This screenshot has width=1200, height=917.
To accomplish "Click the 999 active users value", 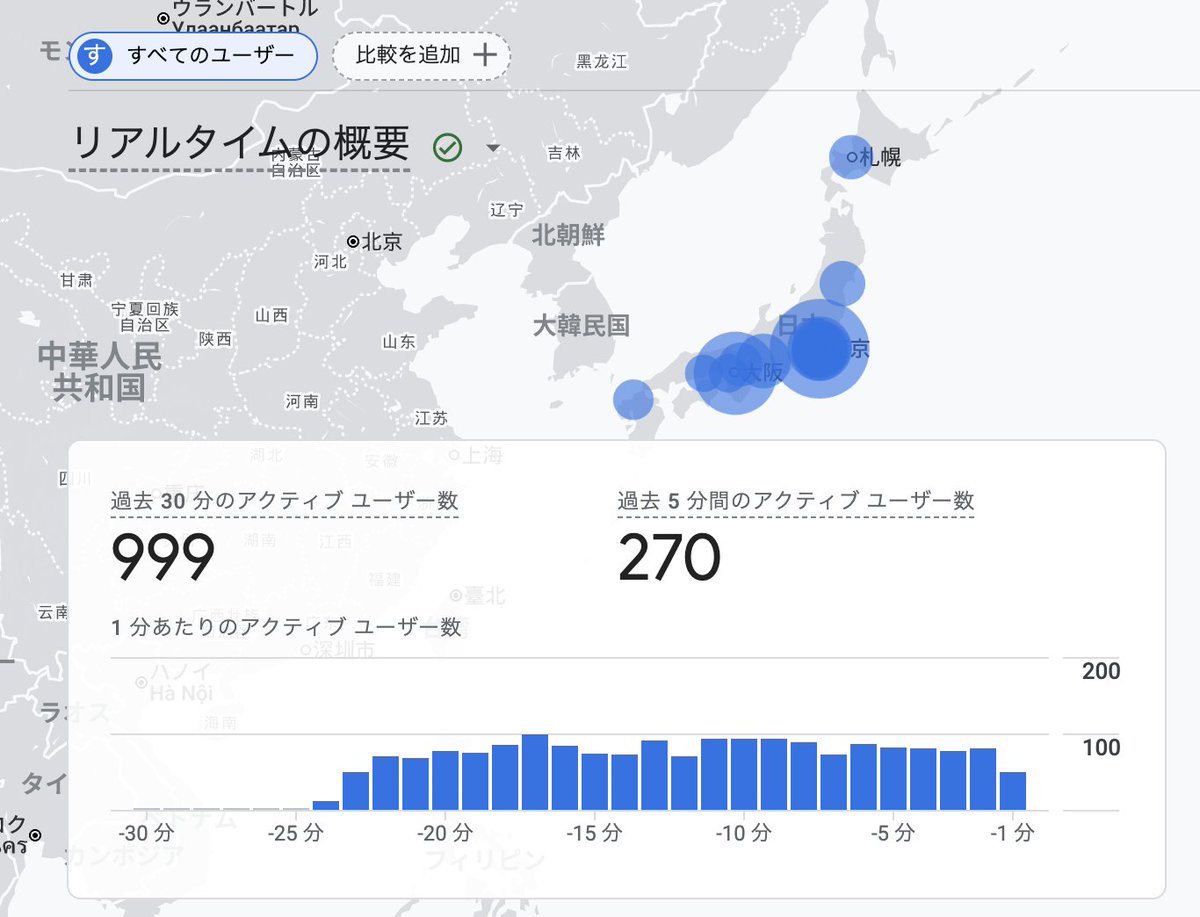I will 163,557.
